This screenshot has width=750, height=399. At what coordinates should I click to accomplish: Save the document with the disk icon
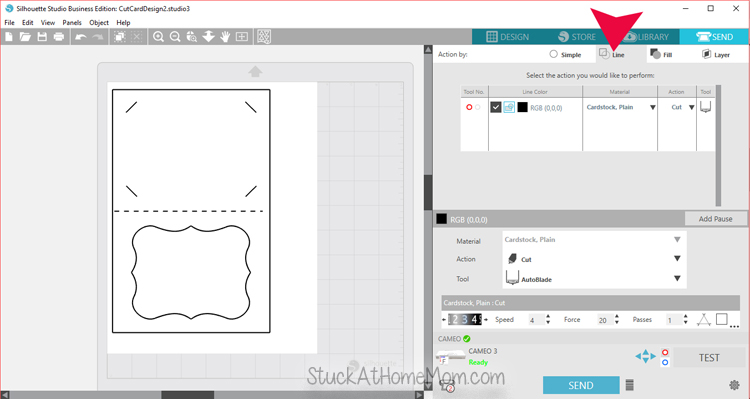point(42,37)
